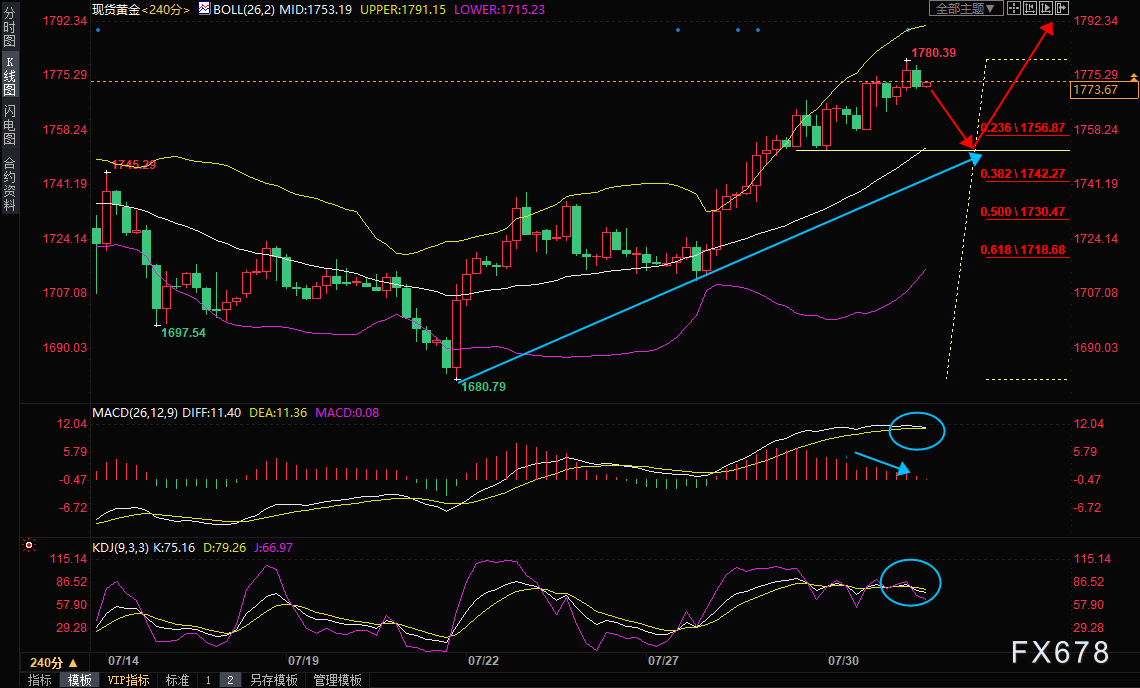1140x688 pixels.
Task: Click the chart jump-to-start axis icon
Action: pos(1029,8)
